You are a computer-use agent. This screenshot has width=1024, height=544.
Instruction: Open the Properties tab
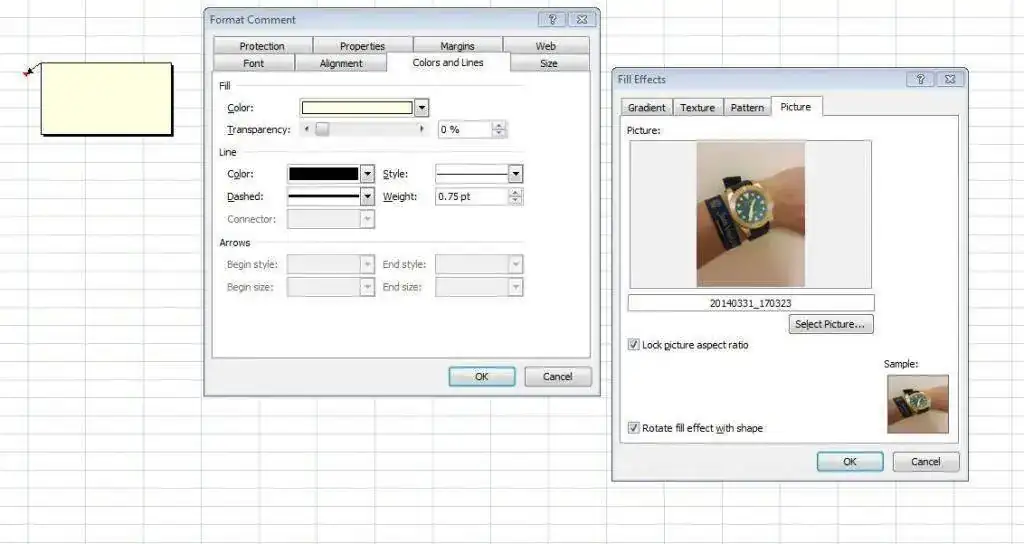(x=362, y=46)
